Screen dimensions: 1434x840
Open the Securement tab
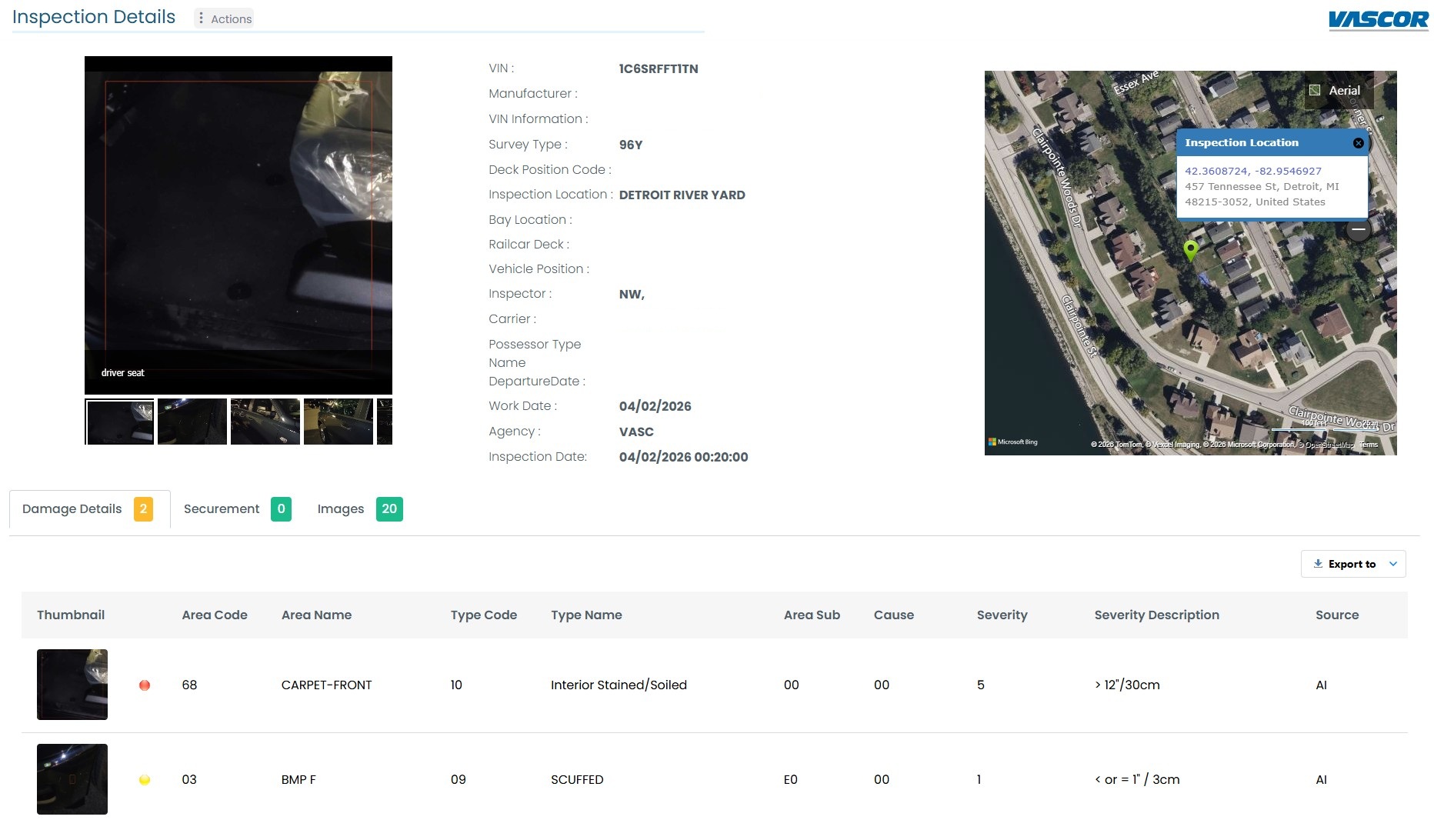coord(236,509)
